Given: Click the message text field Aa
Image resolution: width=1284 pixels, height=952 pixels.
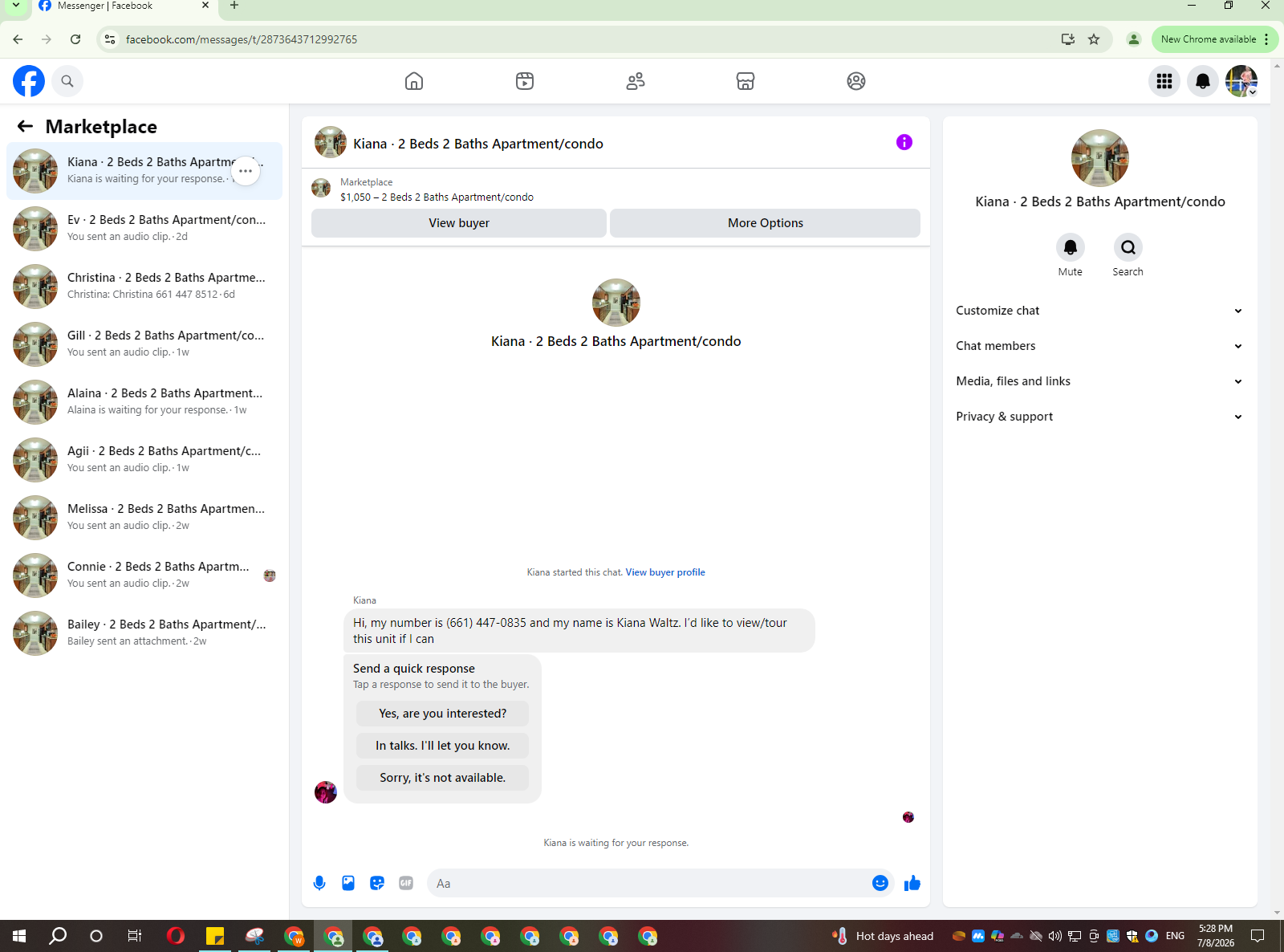Looking at the screenshot, I should coord(648,883).
